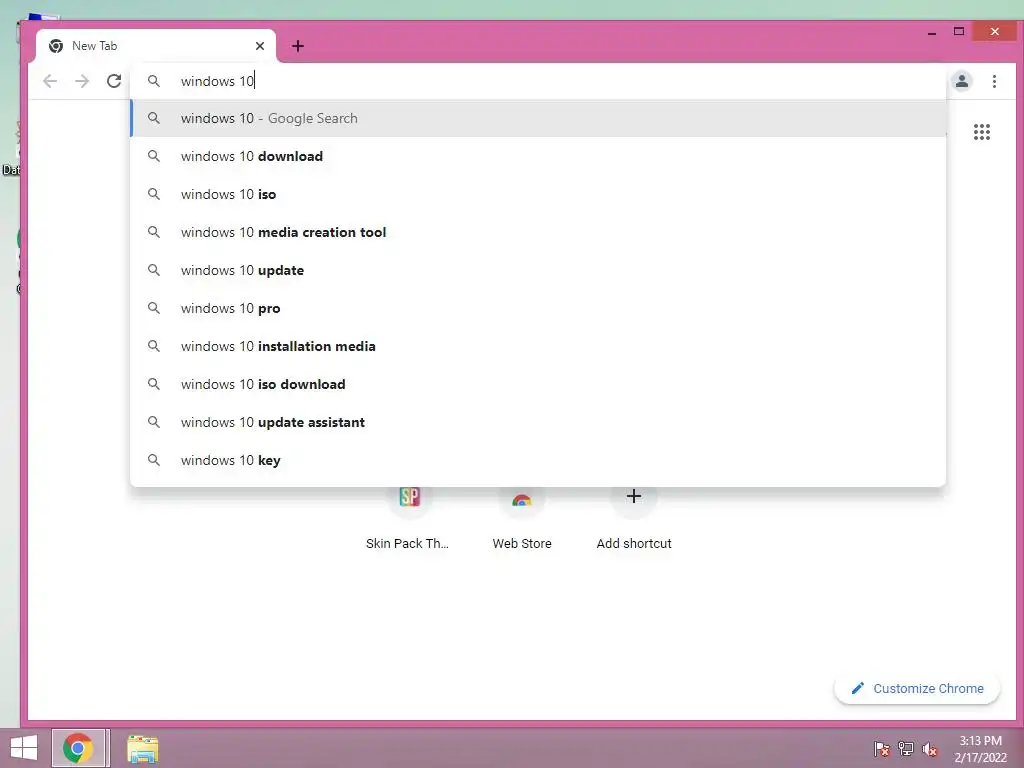Select the New Tab tab

pos(156,46)
